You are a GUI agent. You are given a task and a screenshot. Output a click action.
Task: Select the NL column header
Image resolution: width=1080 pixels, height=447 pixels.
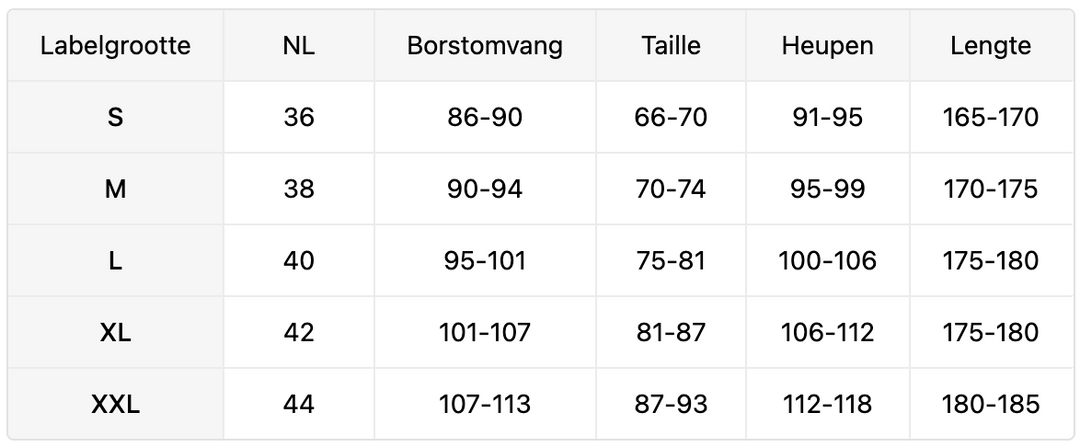(298, 46)
